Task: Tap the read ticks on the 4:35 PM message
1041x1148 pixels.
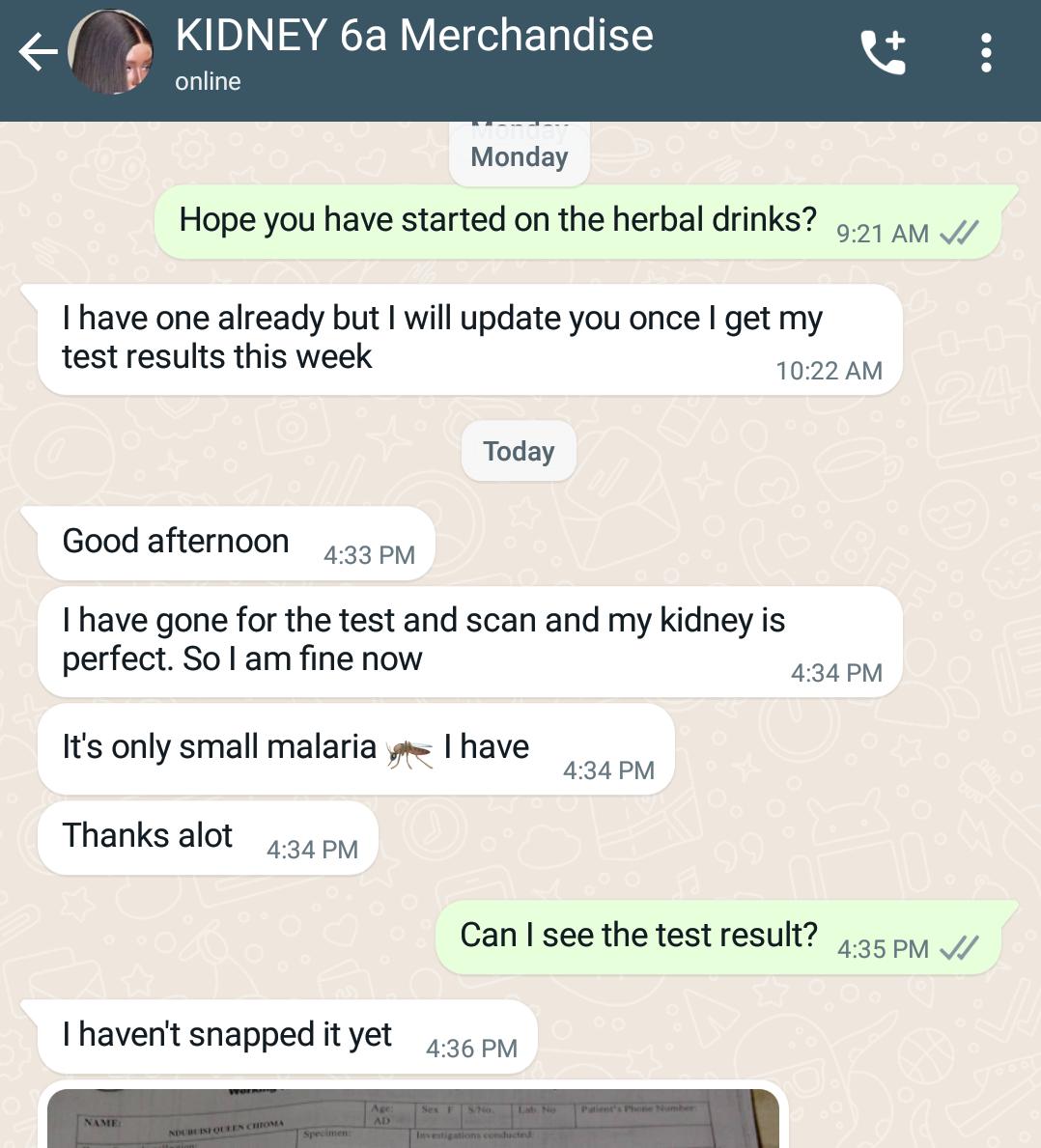Action: pos(959,949)
